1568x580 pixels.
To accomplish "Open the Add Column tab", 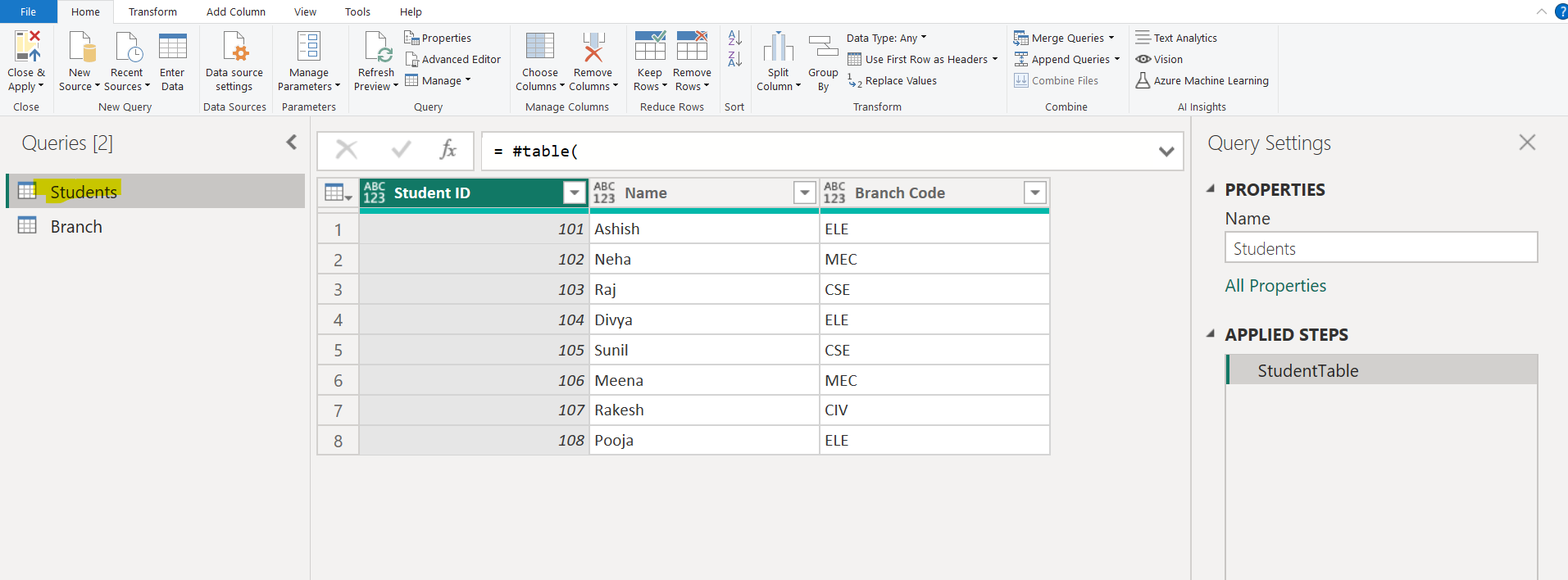I will coord(235,11).
